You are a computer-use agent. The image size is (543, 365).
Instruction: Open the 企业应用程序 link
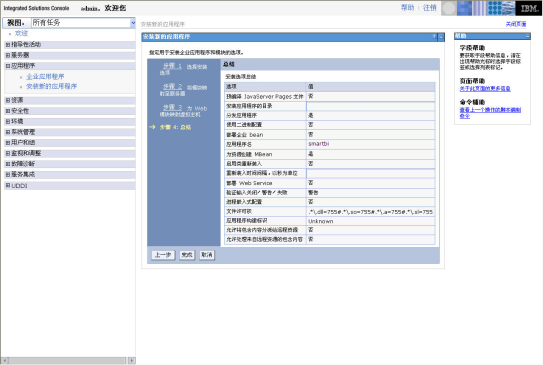[x=45, y=77]
